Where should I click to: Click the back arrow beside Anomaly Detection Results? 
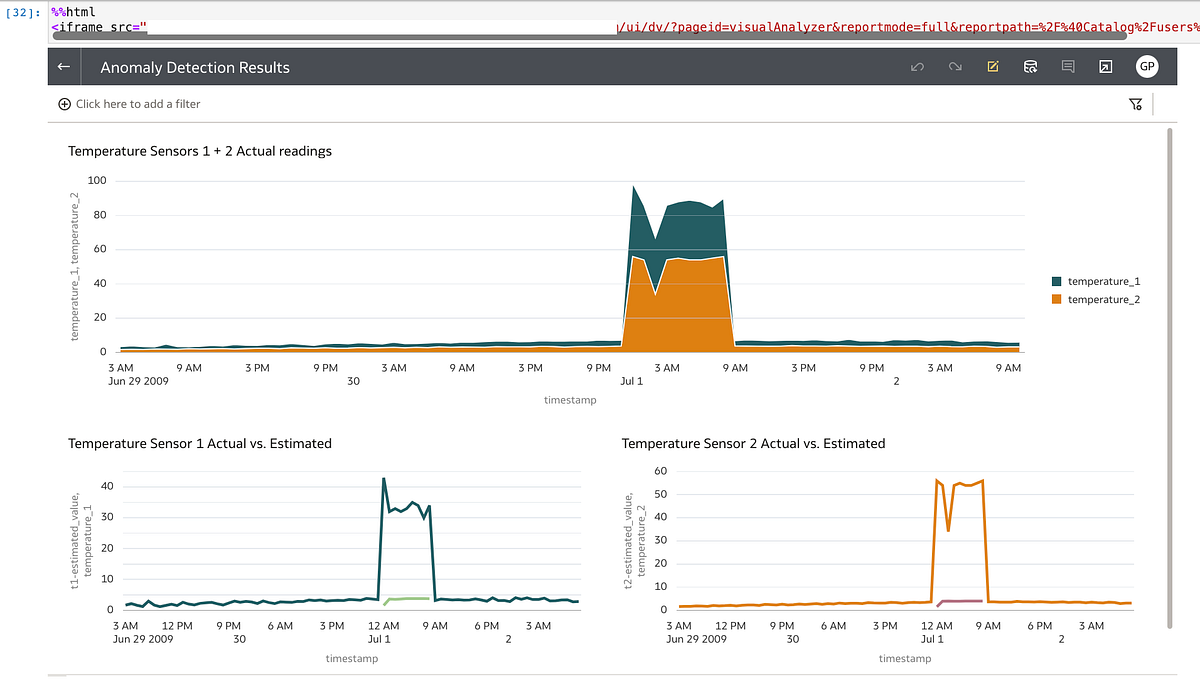pyautogui.click(x=63, y=66)
